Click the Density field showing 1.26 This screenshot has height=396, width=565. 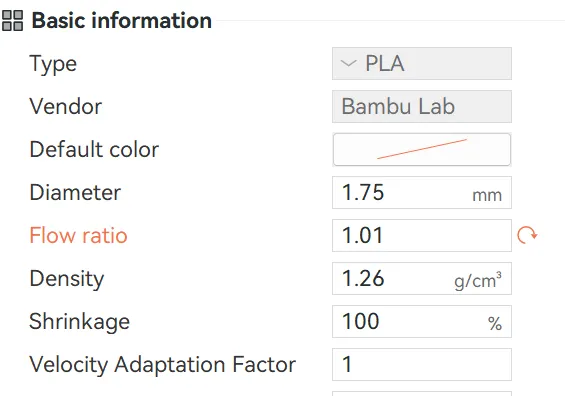pyautogui.click(x=422, y=279)
